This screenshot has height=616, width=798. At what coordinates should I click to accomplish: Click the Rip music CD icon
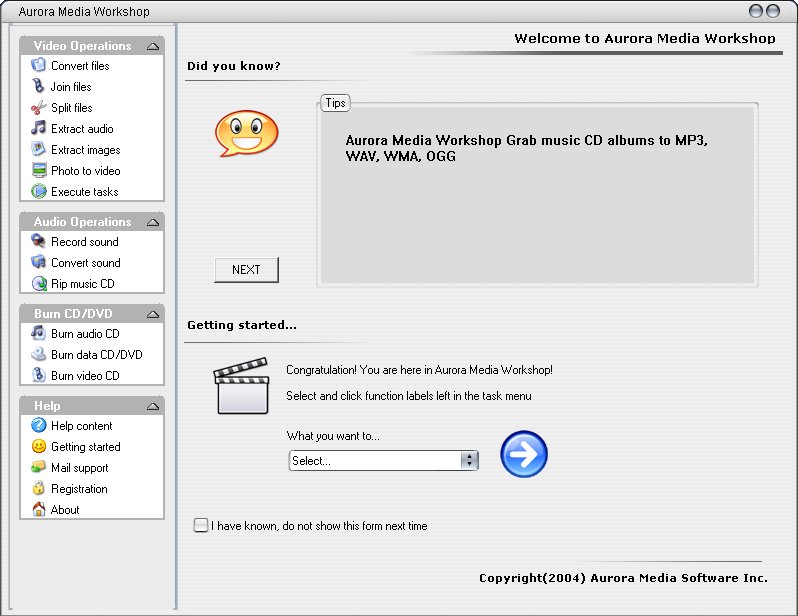[39, 284]
